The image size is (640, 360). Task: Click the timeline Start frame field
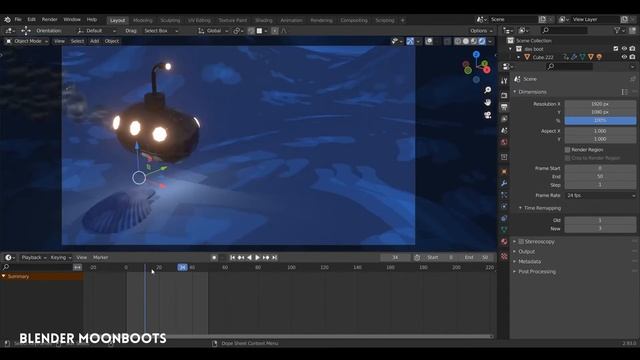coord(440,258)
